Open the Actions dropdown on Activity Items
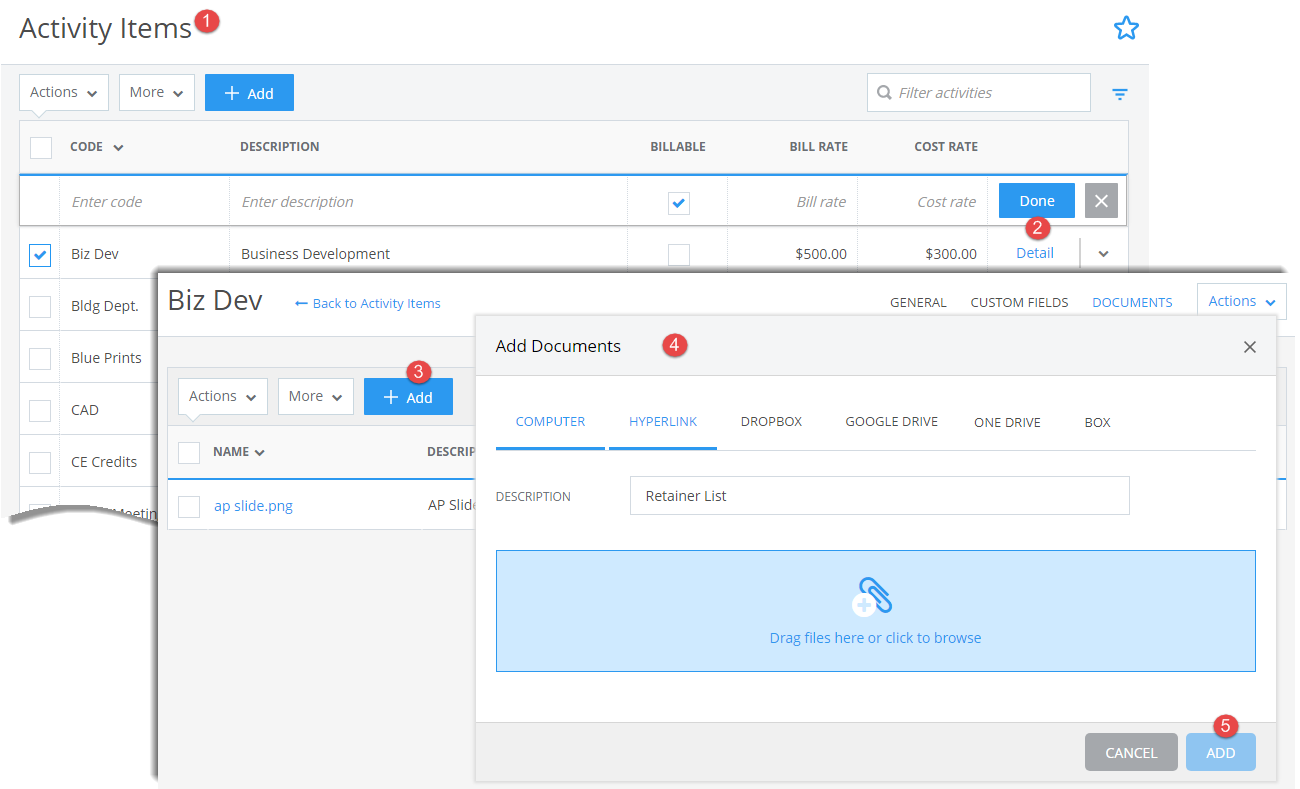The width and height of the screenshot is (1300, 789). pyautogui.click(x=63, y=92)
